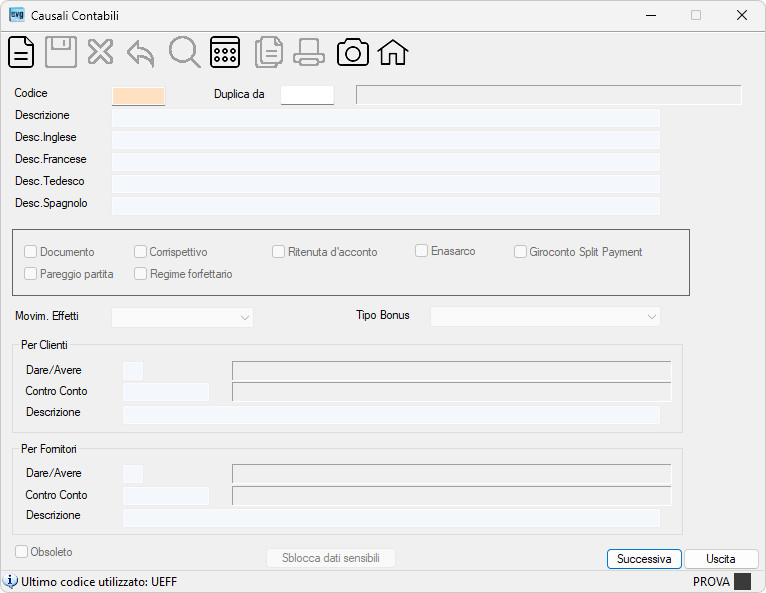Tick the Ritenuta d'acconto checkbox

[x=278, y=252]
